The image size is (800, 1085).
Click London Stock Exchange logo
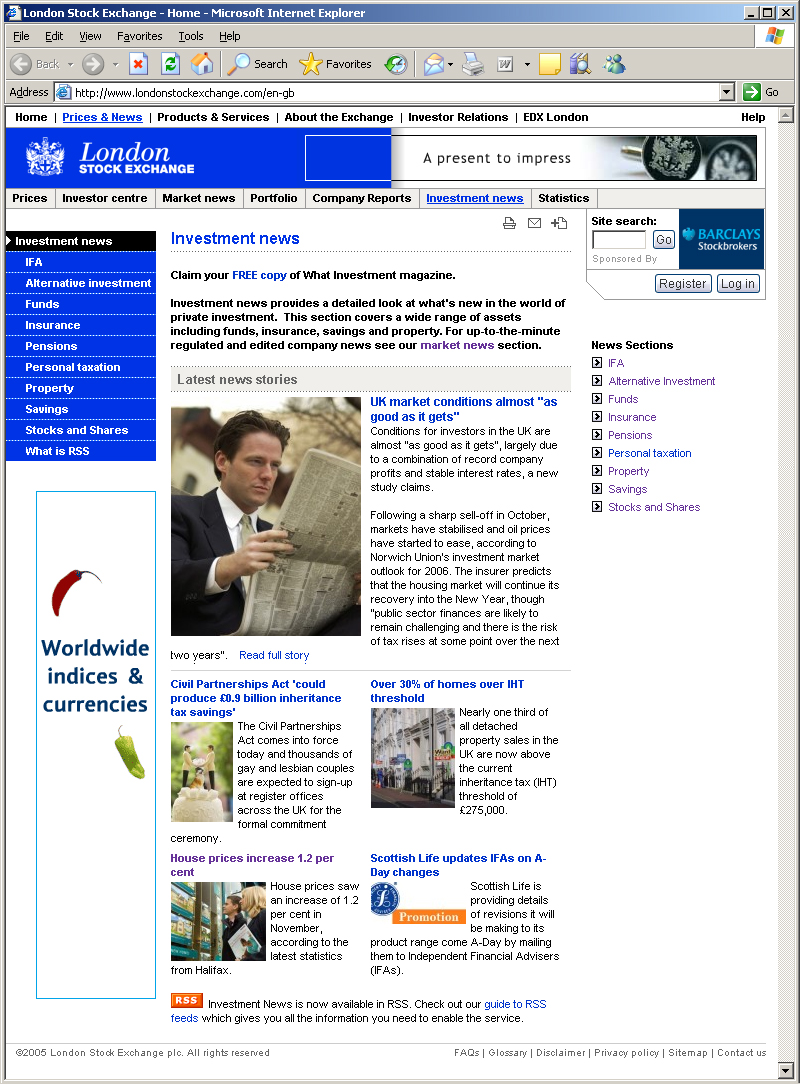[111, 158]
